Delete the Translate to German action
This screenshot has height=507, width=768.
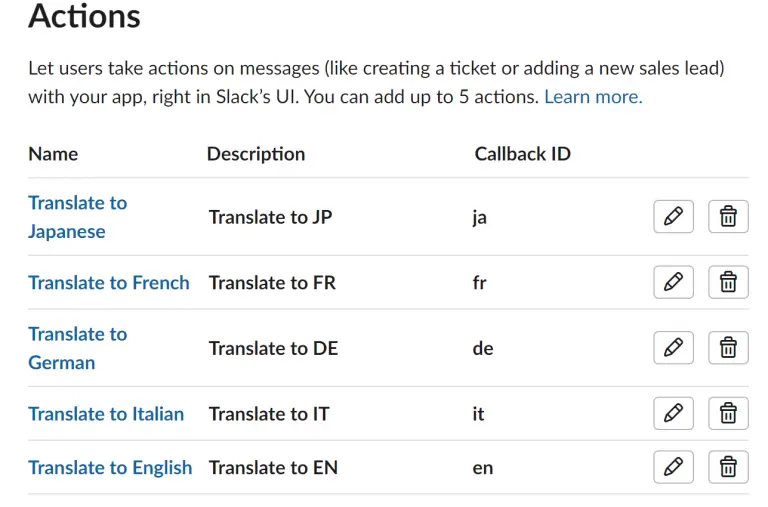click(728, 347)
